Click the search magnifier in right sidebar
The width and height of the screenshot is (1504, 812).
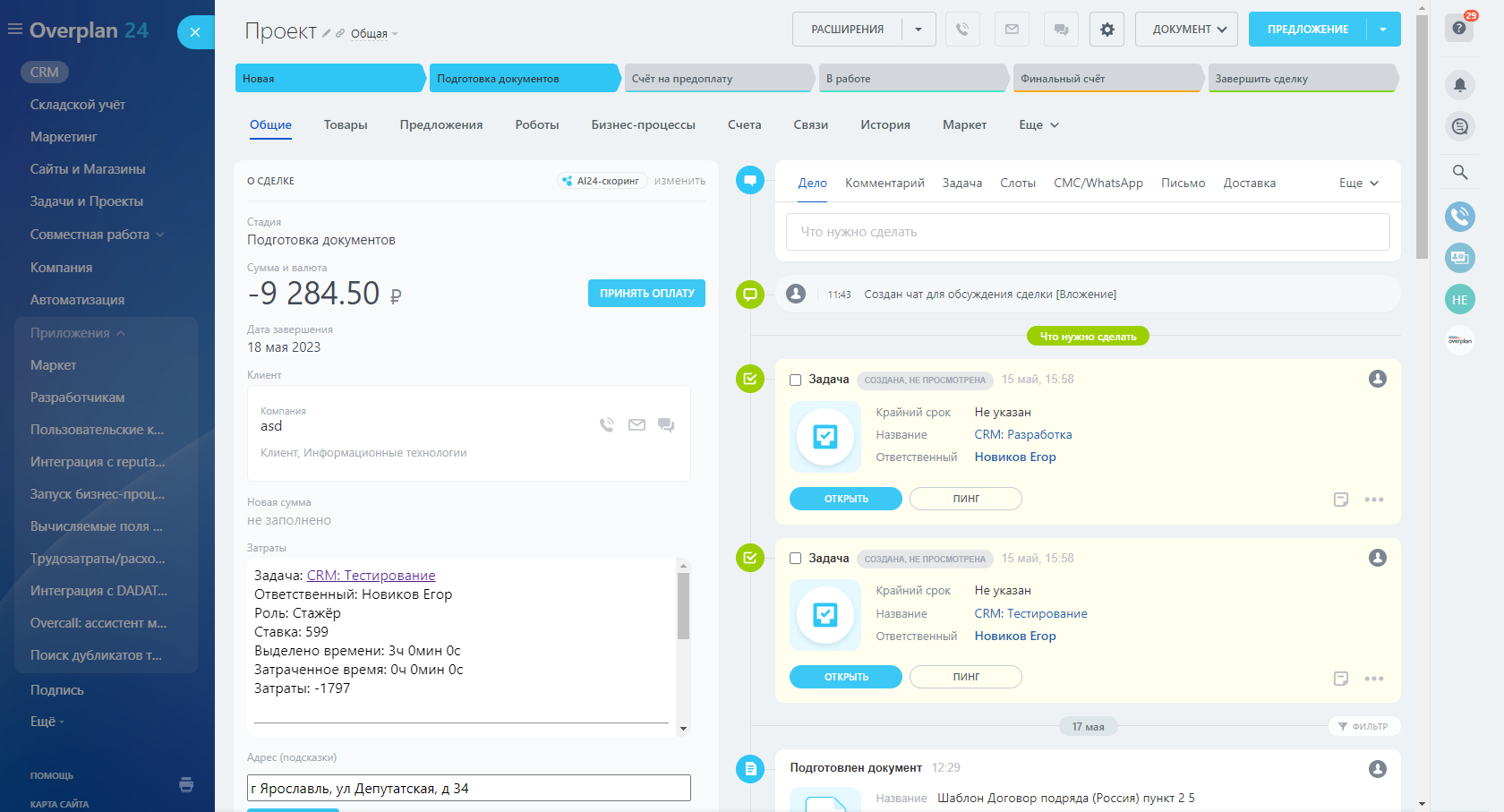pyautogui.click(x=1459, y=172)
